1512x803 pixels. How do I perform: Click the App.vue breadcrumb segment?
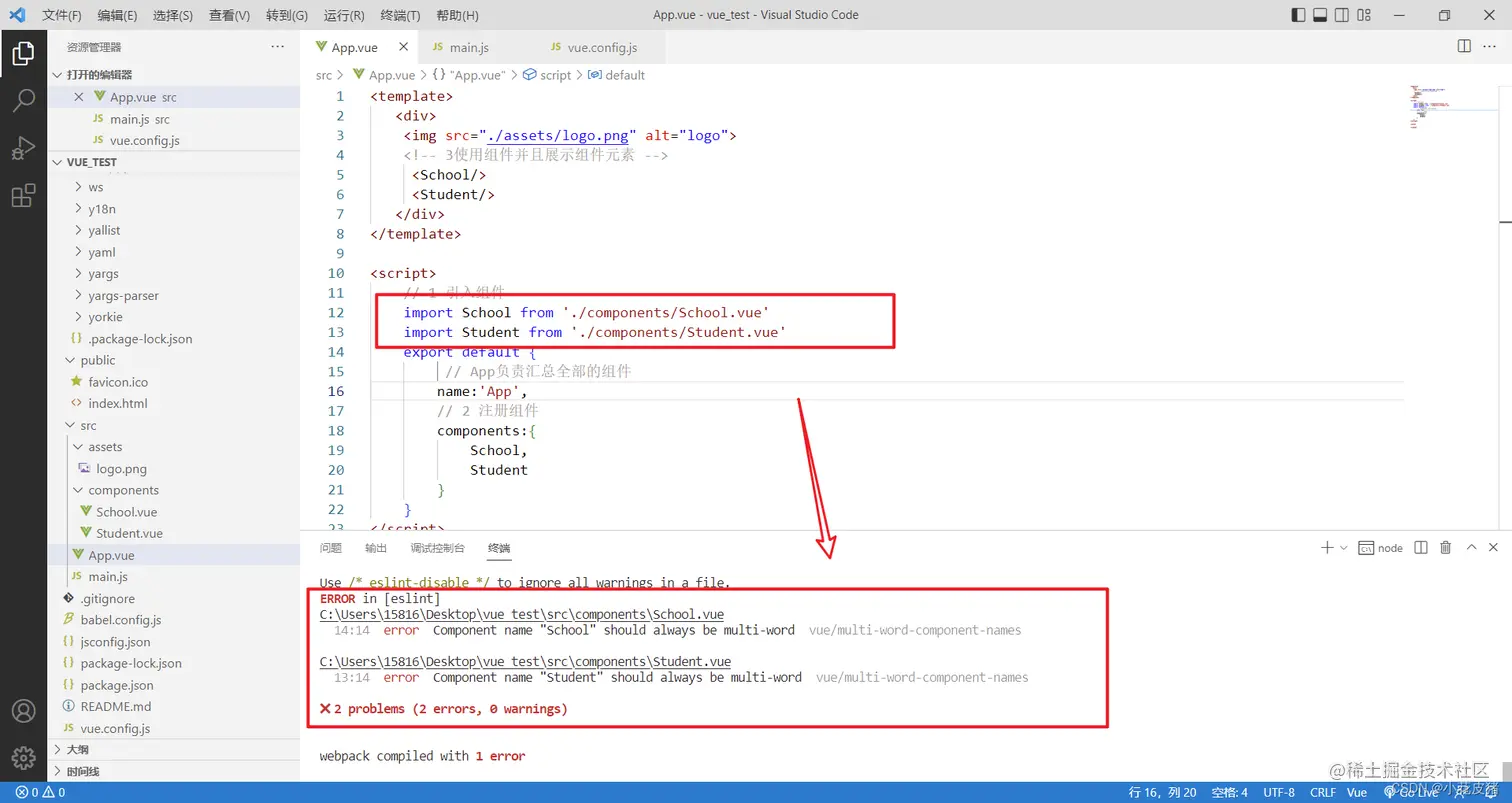coord(384,75)
